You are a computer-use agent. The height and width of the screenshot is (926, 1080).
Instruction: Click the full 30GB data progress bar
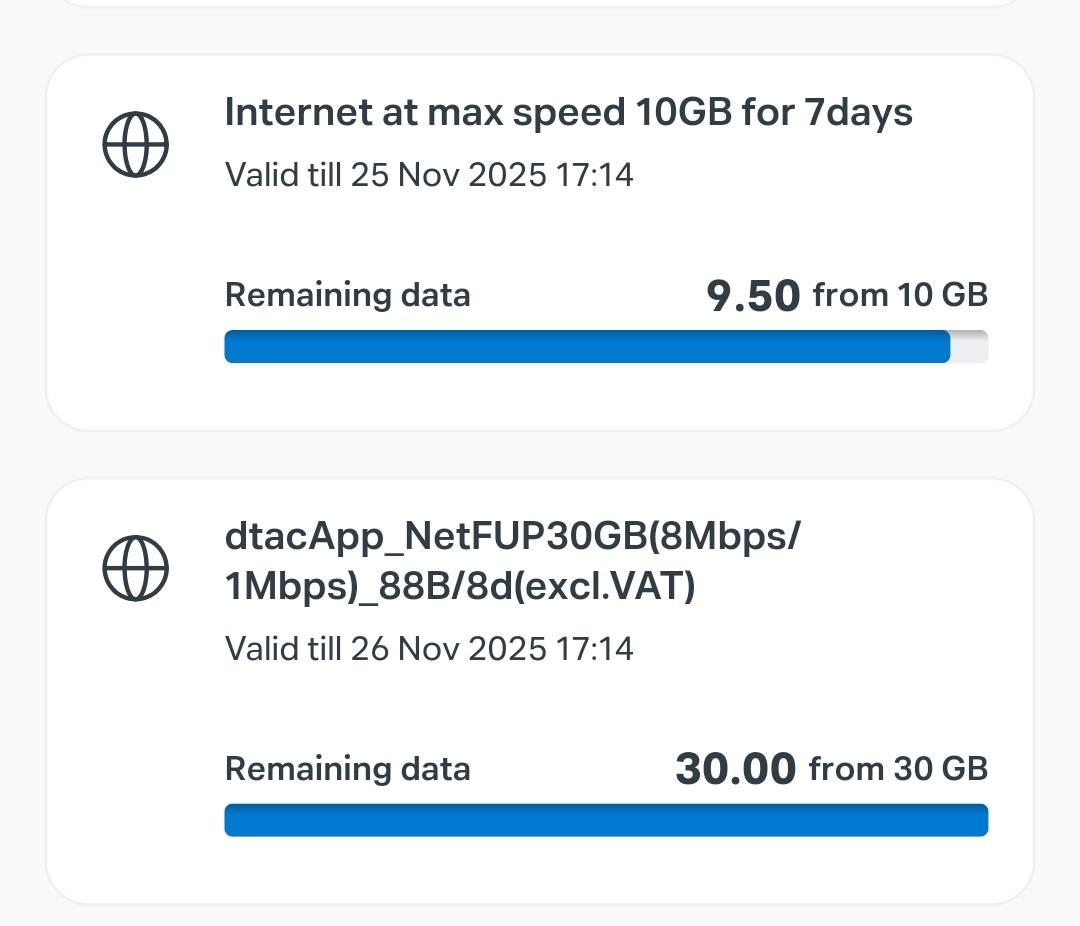coord(606,820)
